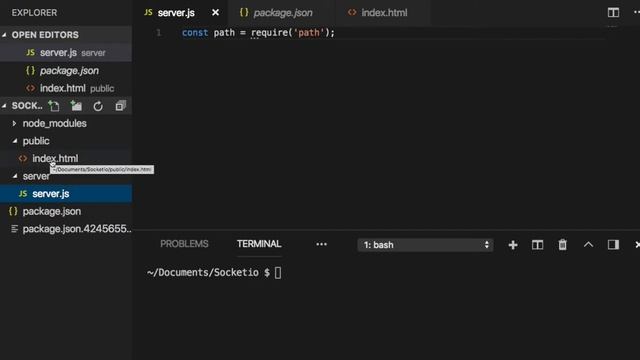The width and height of the screenshot is (640, 360).
Task: Close the server.js editor tab
Action: click(x=215, y=13)
